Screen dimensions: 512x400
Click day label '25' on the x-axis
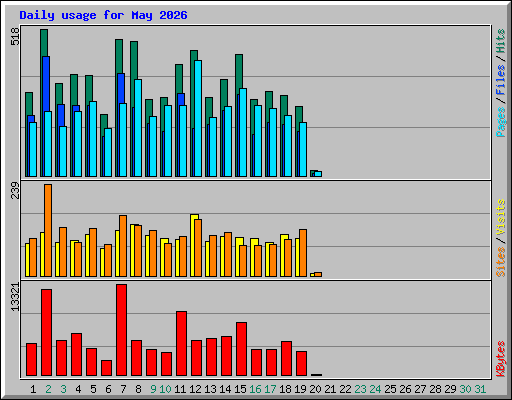click(390, 389)
